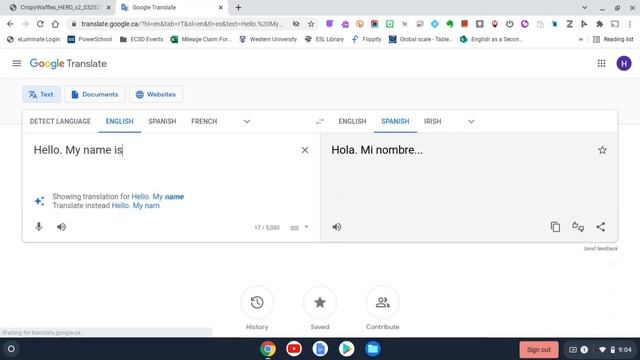
Task: Select Irish as target language
Action: point(433,121)
